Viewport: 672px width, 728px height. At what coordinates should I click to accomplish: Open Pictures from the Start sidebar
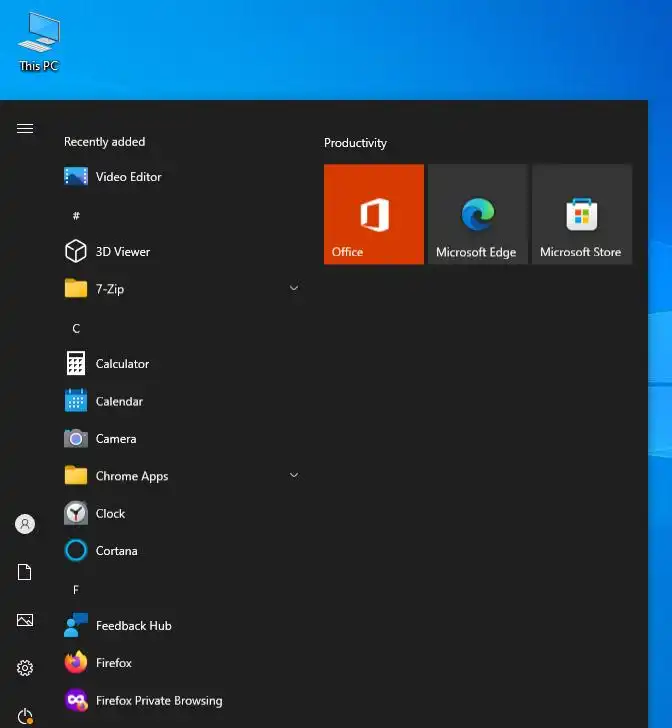[x=25, y=620]
